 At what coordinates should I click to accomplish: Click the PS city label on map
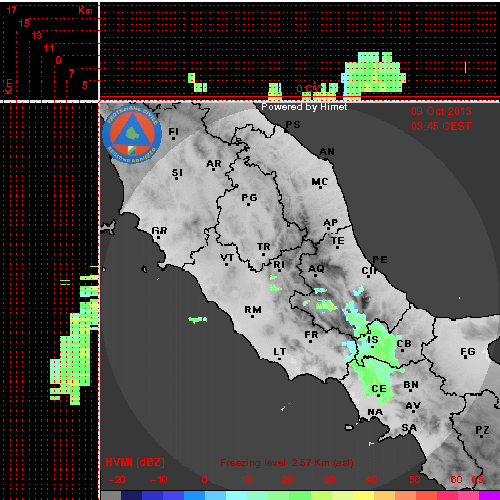point(293,125)
